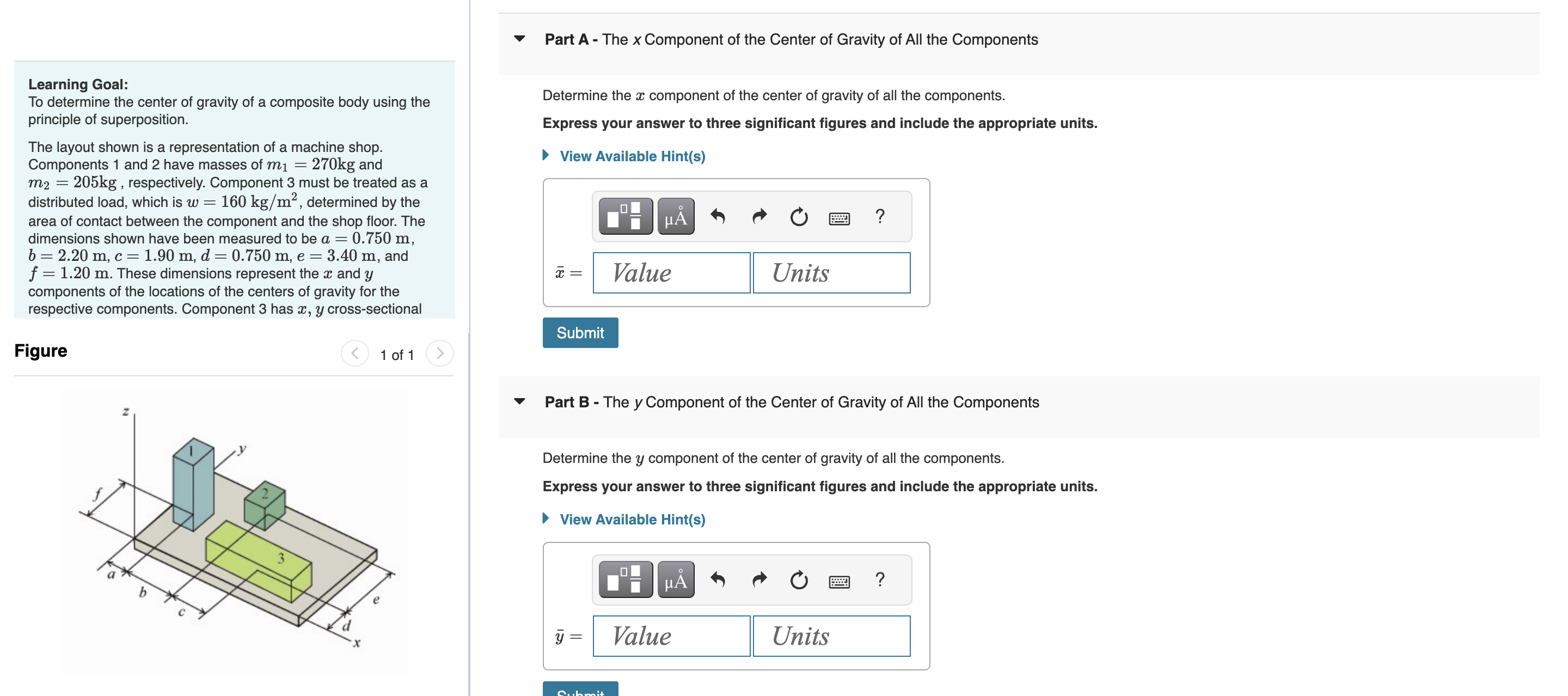This screenshot has height=696, width=1568.
Task: Open the keyboard shortcuts icon in Part A
Action: click(x=840, y=217)
